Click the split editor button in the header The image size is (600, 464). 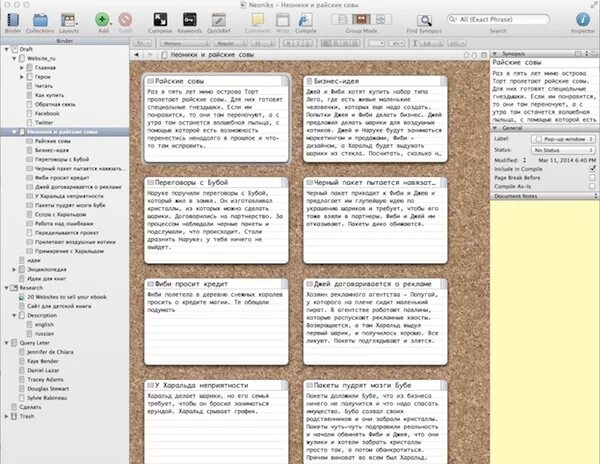coord(484,55)
